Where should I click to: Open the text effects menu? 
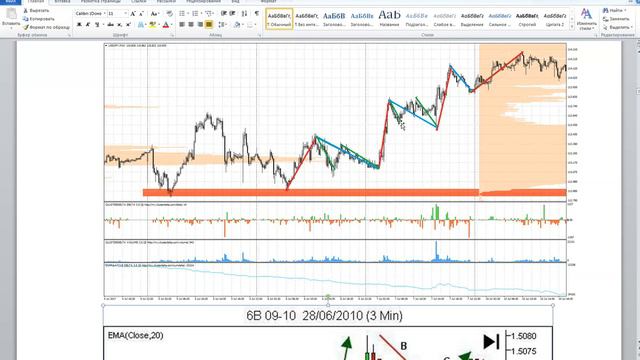point(141,25)
